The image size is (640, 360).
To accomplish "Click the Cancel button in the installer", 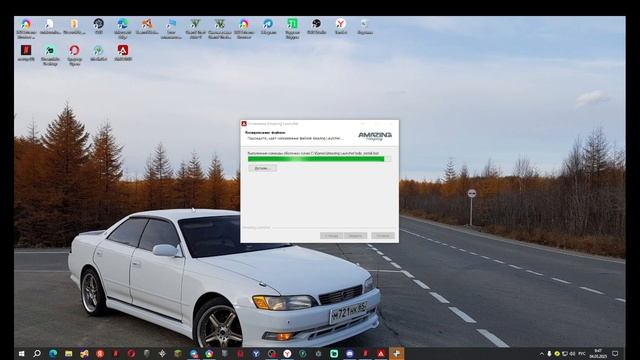I will 382,236.
